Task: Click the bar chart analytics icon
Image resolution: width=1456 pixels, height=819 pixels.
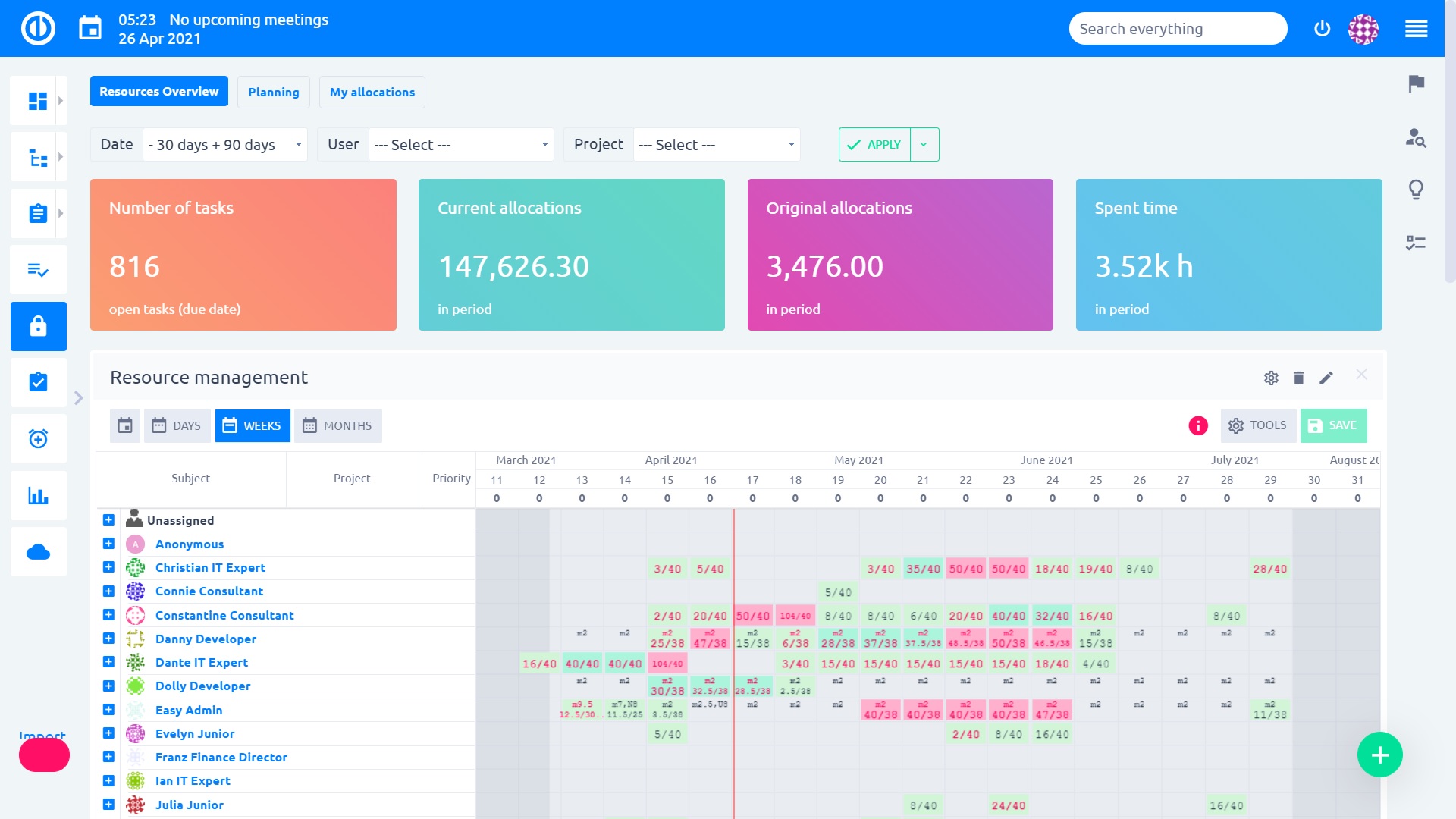Action: point(38,495)
